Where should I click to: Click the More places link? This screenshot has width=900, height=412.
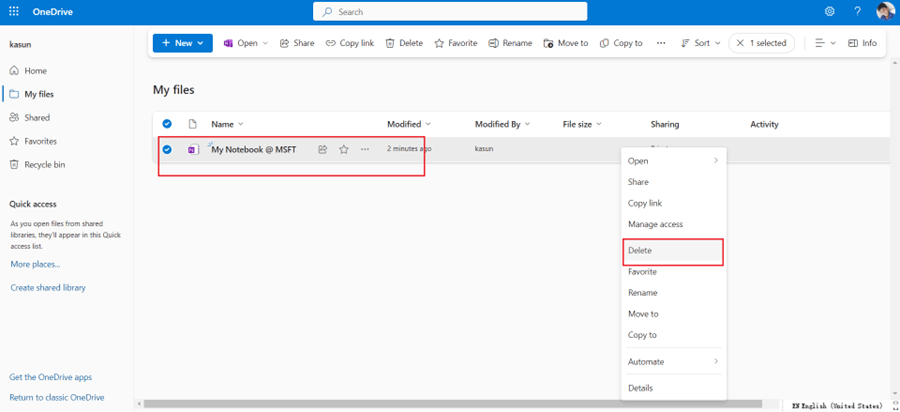36,264
